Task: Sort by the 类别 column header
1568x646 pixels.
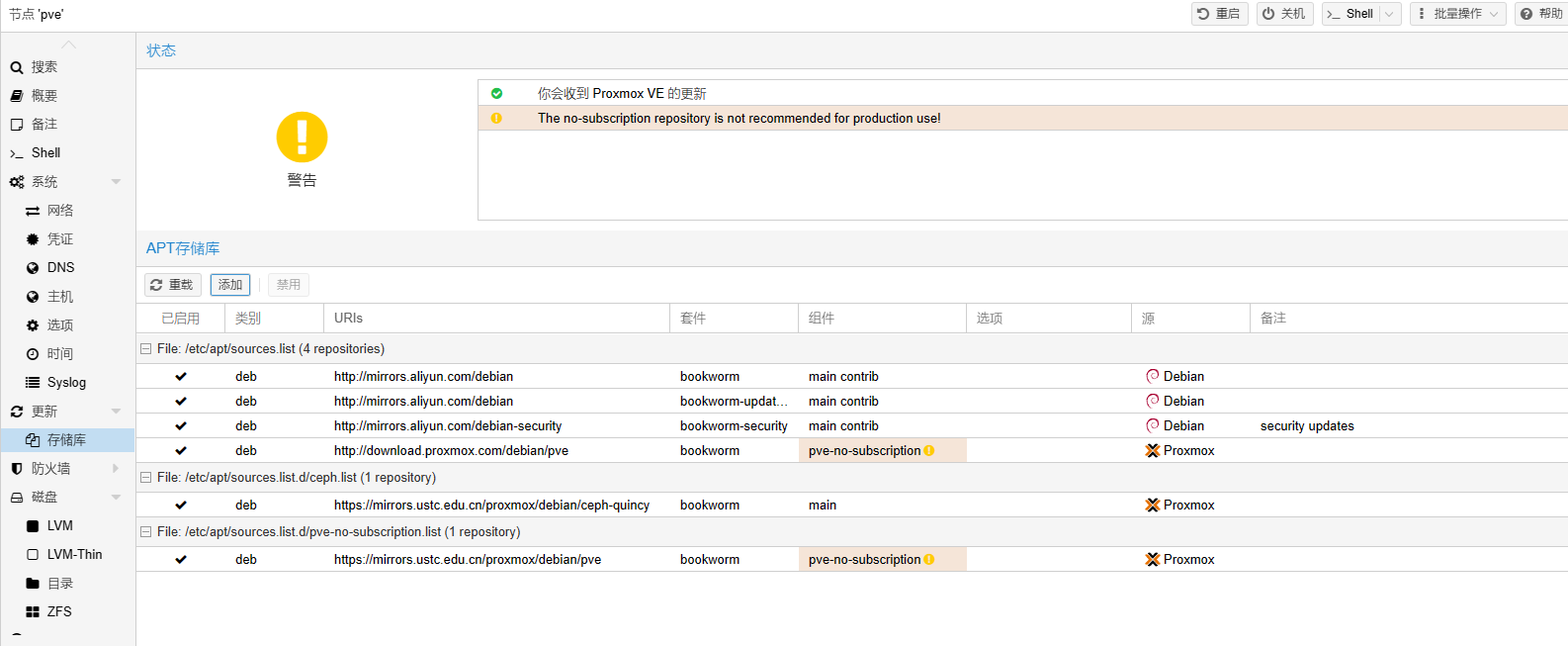Action: [x=275, y=319]
